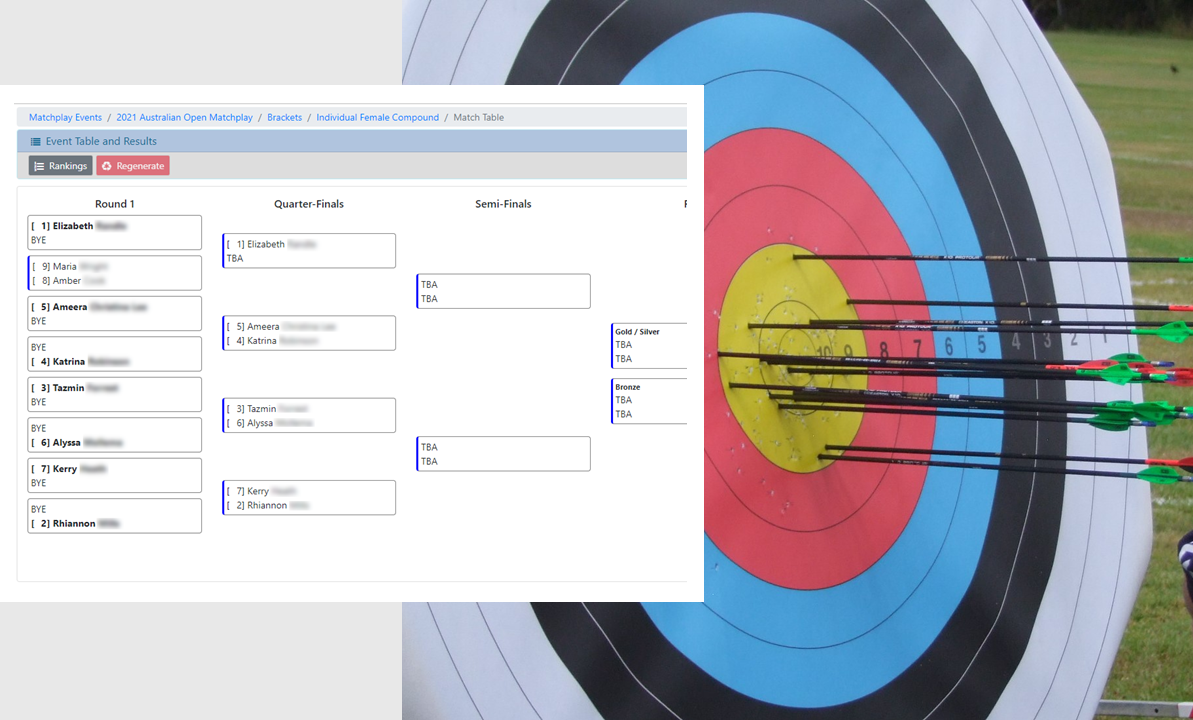1193x720 pixels.
Task: Open the Round 1 Maria vs Amber match
Action: (115, 274)
